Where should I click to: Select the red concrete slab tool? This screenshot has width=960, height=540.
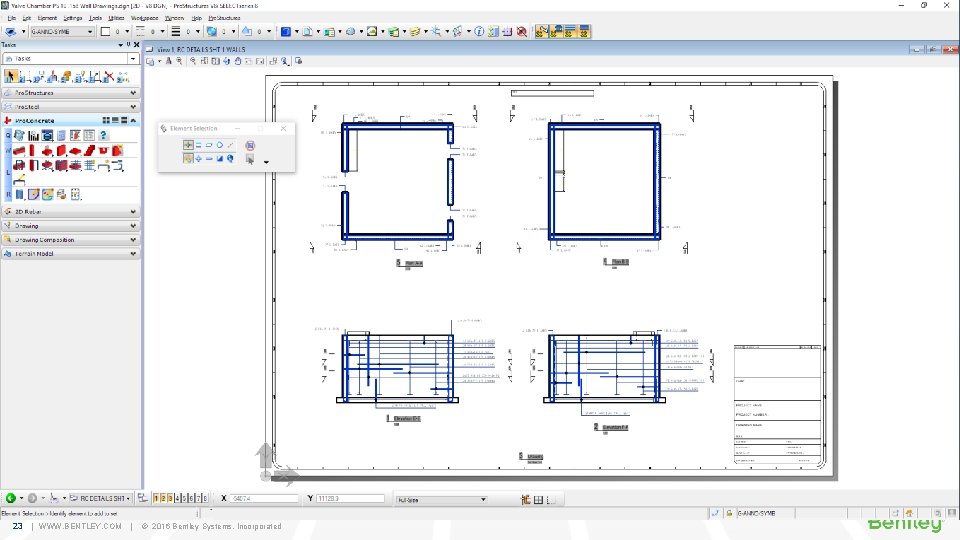tap(75, 151)
